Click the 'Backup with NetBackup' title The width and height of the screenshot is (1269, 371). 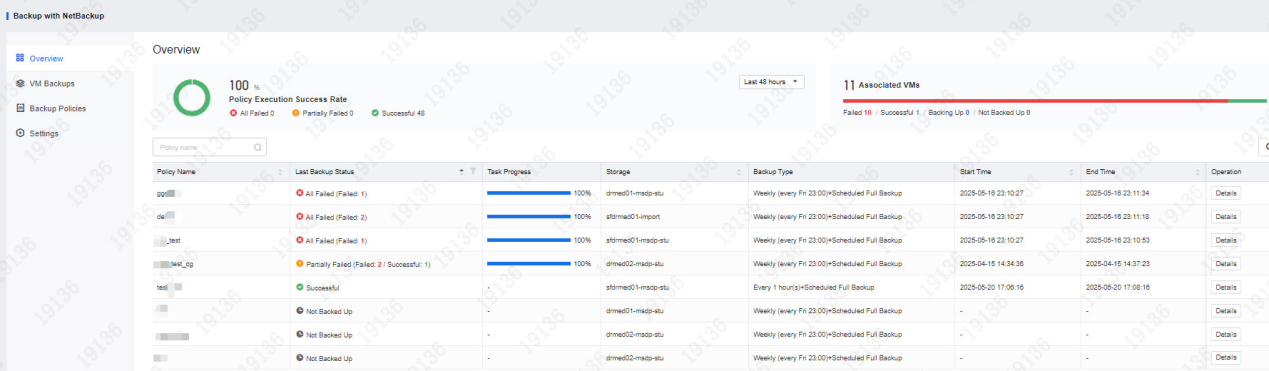(58, 15)
